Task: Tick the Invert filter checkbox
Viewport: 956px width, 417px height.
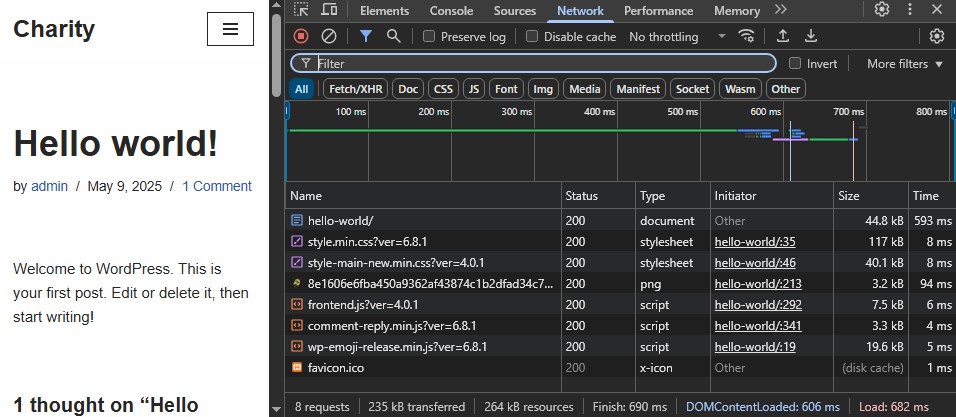Action: 795,63
